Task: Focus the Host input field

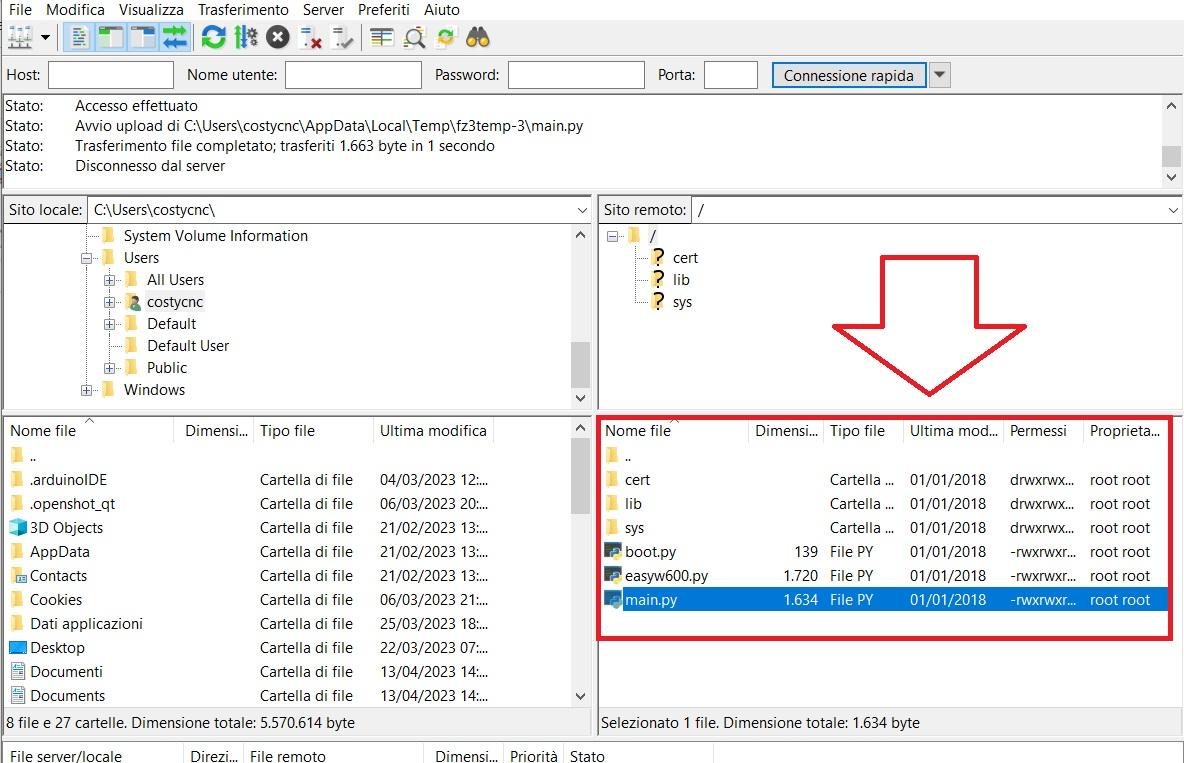Action: (111, 75)
